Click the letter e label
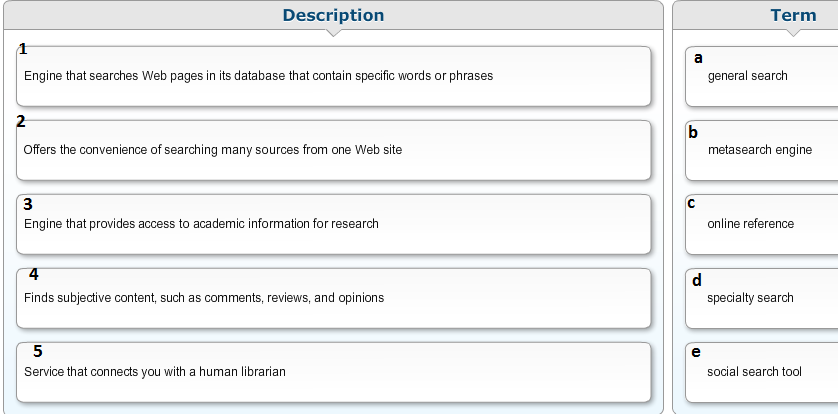Viewport: 838px width, 414px height. [695, 352]
